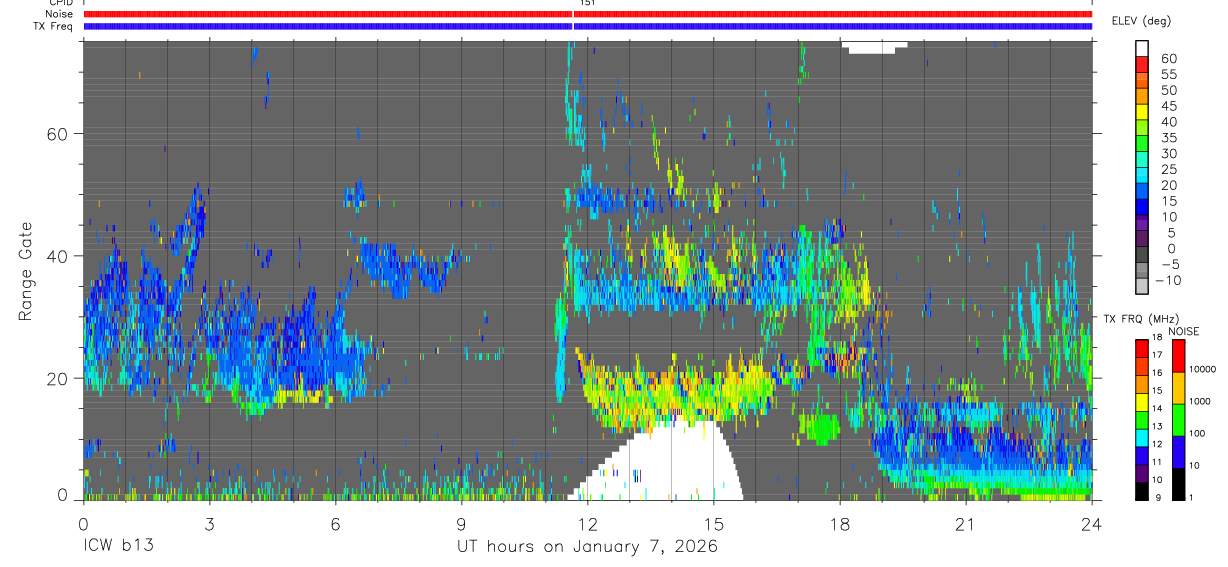Click the red Noise strip above the plot
Viewport: 1228px width, 567px height.
[587, 14]
